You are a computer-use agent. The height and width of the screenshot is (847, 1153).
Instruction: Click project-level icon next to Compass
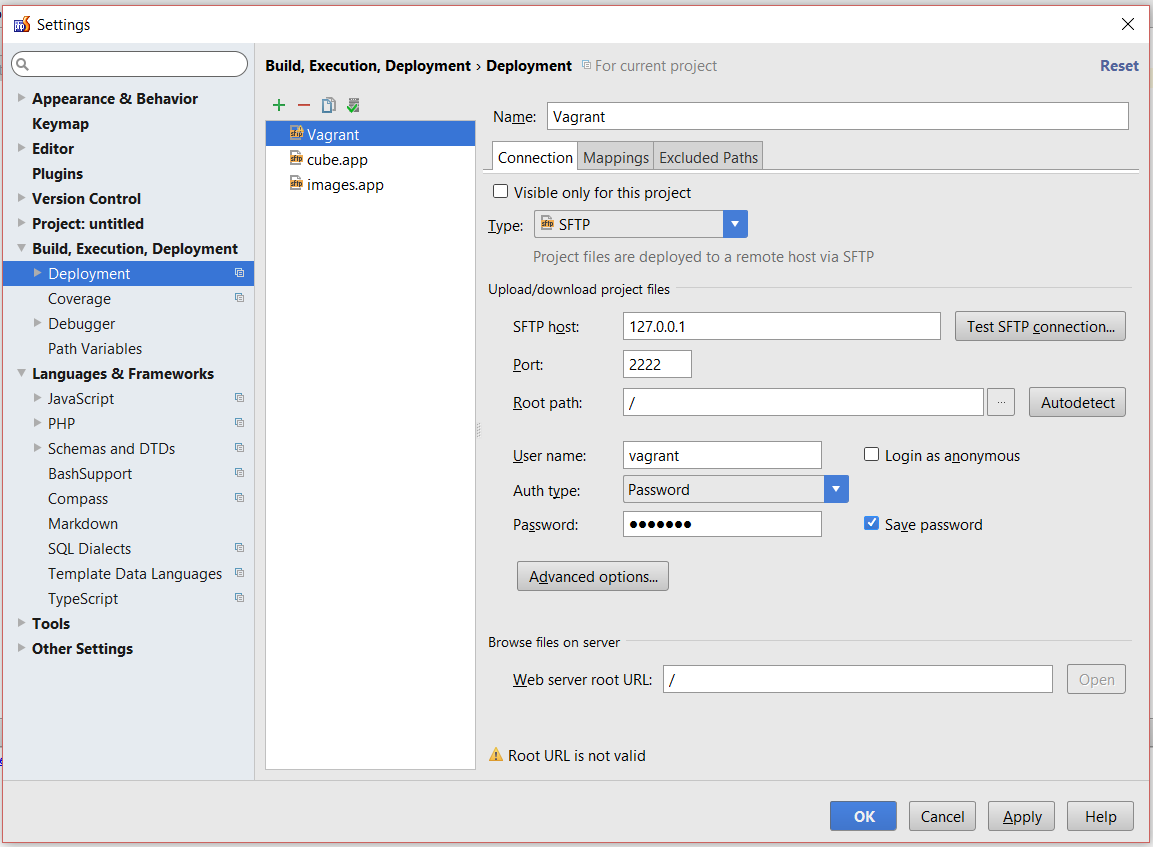pyautogui.click(x=239, y=498)
